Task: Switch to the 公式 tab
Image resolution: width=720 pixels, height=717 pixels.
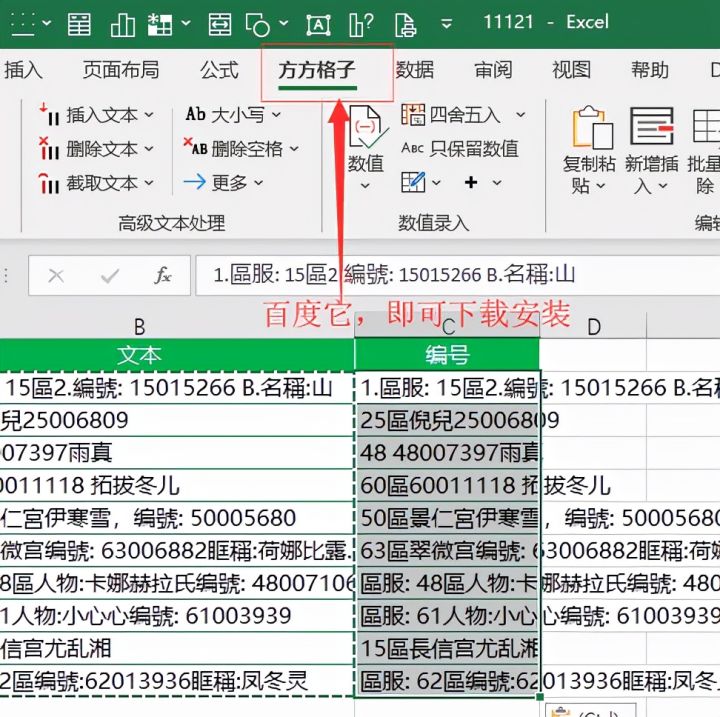Action: pos(219,70)
